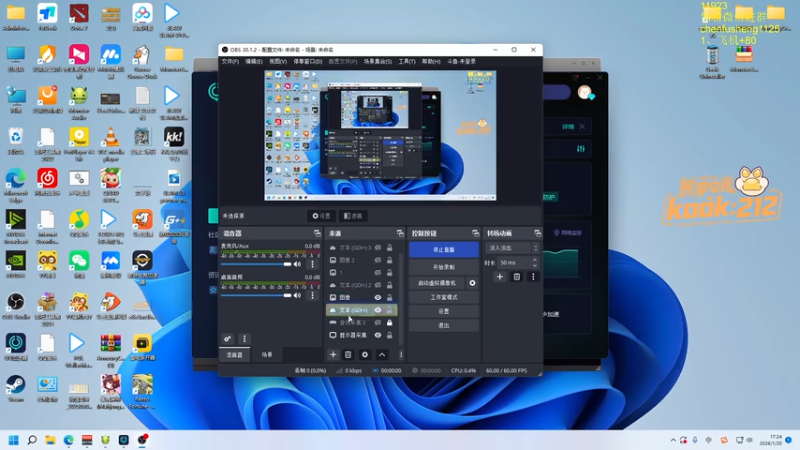Screen dimensions: 800x450
Task: Undock the 混音器 panel icon
Action: tap(317, 233)
